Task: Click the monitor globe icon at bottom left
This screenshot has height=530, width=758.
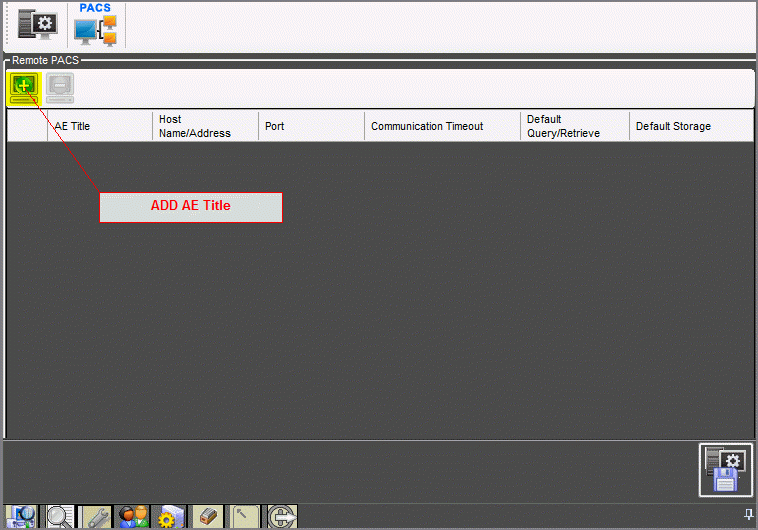Action: click(22, 516)
